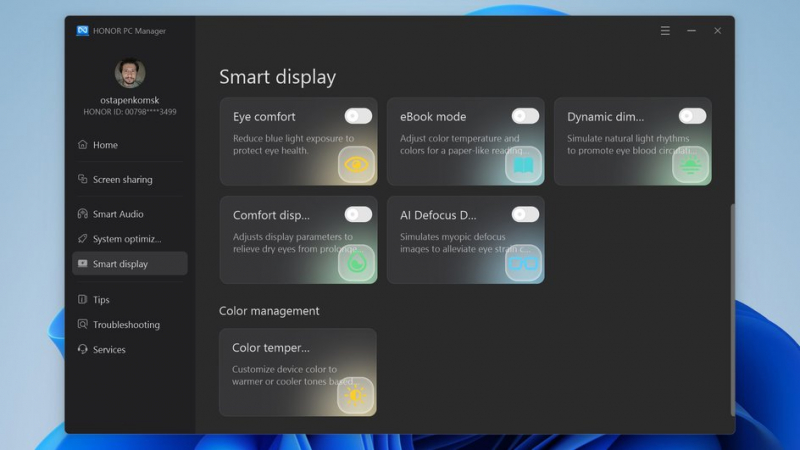Switch on Comfort display toggle
The image size is (800, 450).
point(358,214)
